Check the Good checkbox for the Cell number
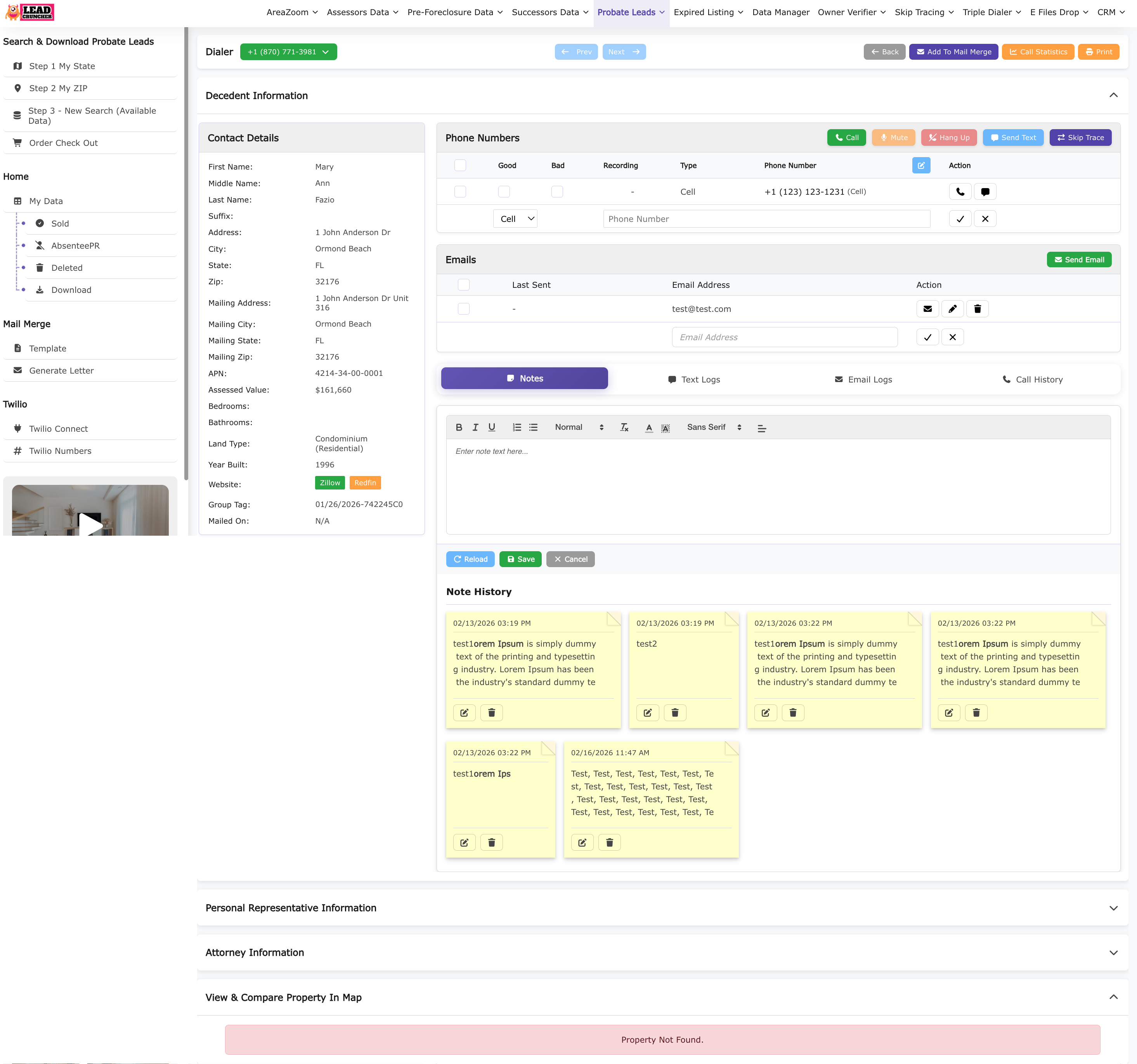 pyautogui.click(x=503, y=192)
